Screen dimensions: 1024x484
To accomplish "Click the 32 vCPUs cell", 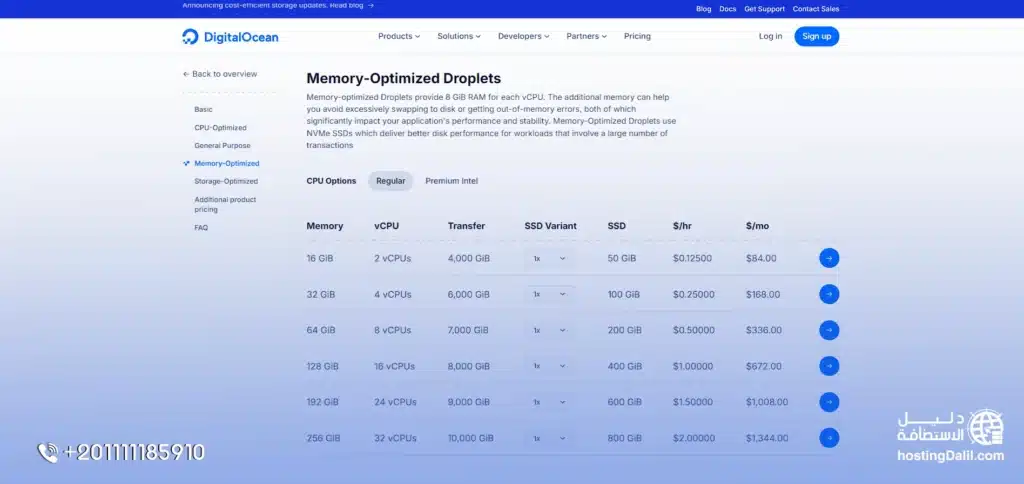I will 394,438.
